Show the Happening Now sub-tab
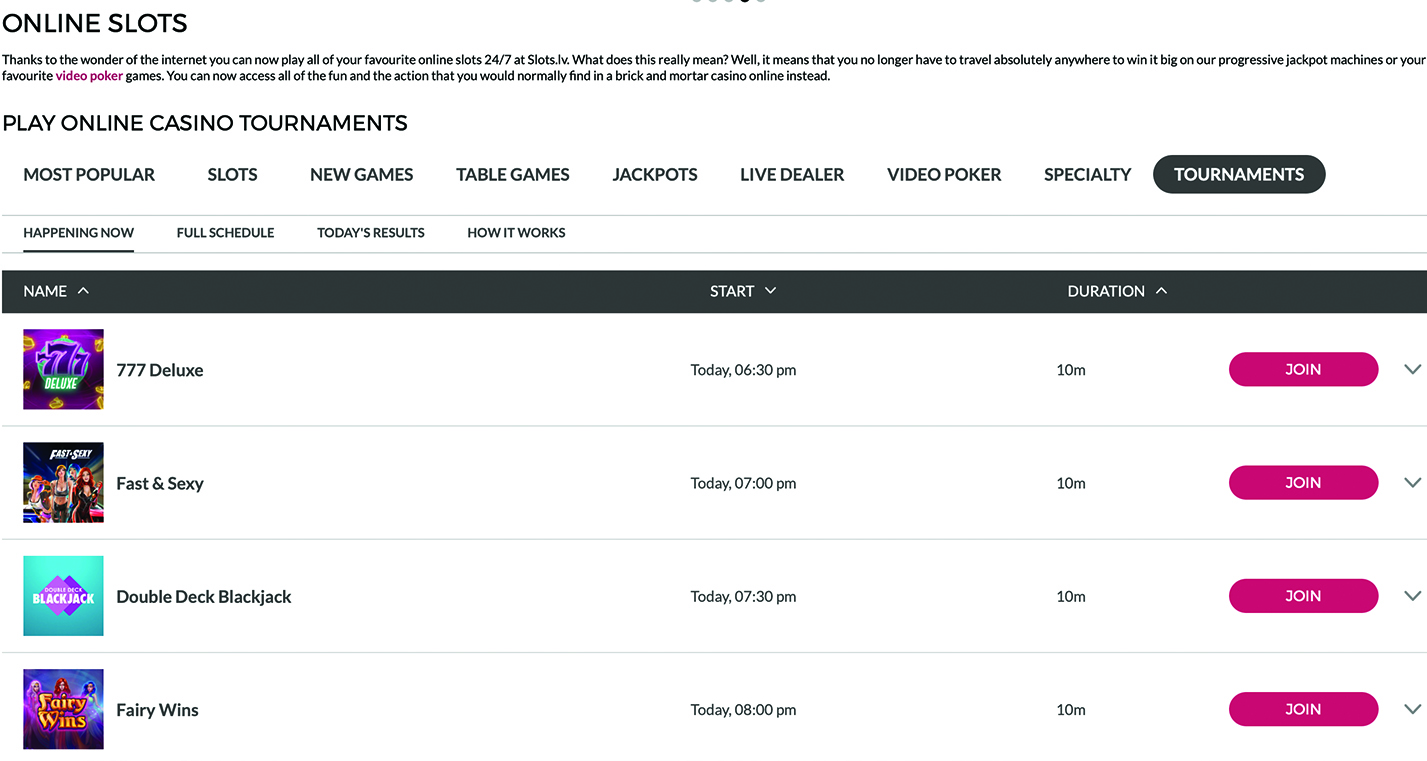Image resolution: width=1427 pixels, height=761 pixels. [78, 233]
